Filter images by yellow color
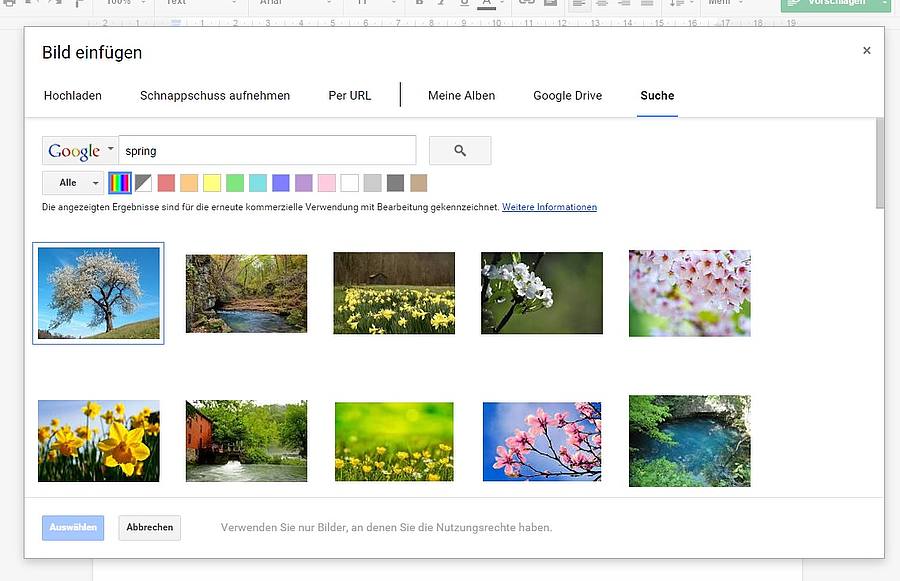The width and height of the screenshot is (900, 581). point(212,183)
